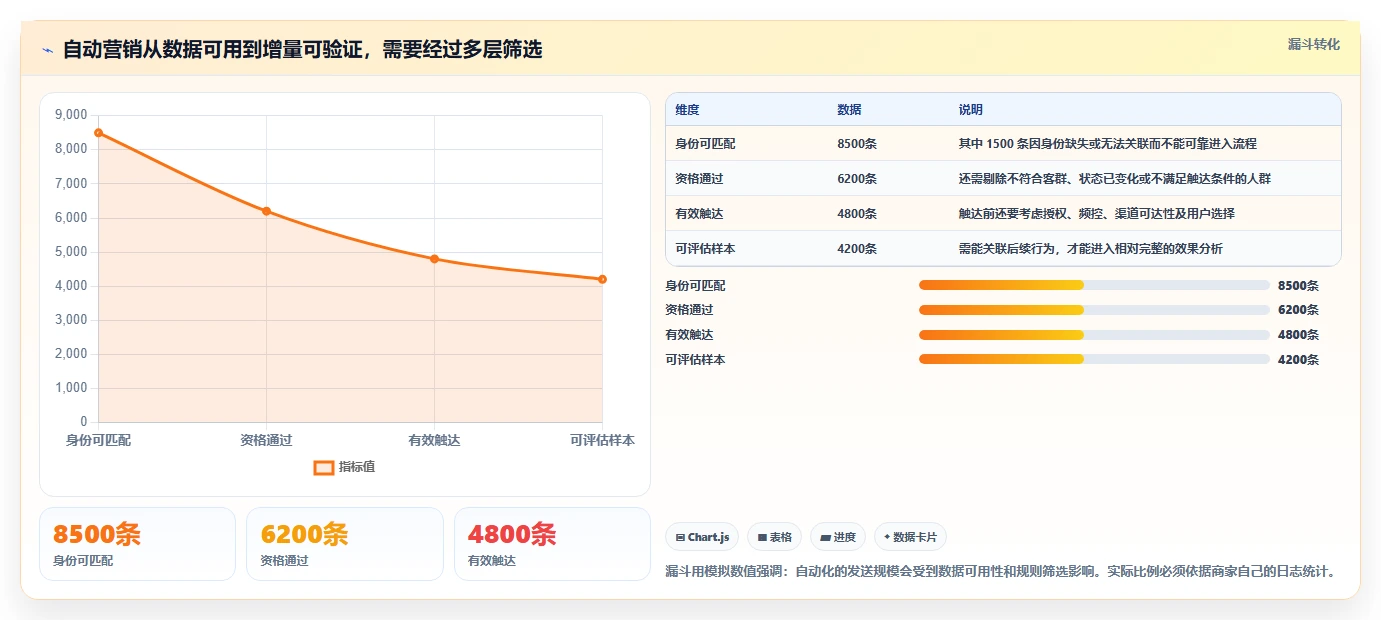This screenshot has width=1381, height=620.
Task: Click the 可评估样本 progress bar
Action: [x=1094, y=360]
